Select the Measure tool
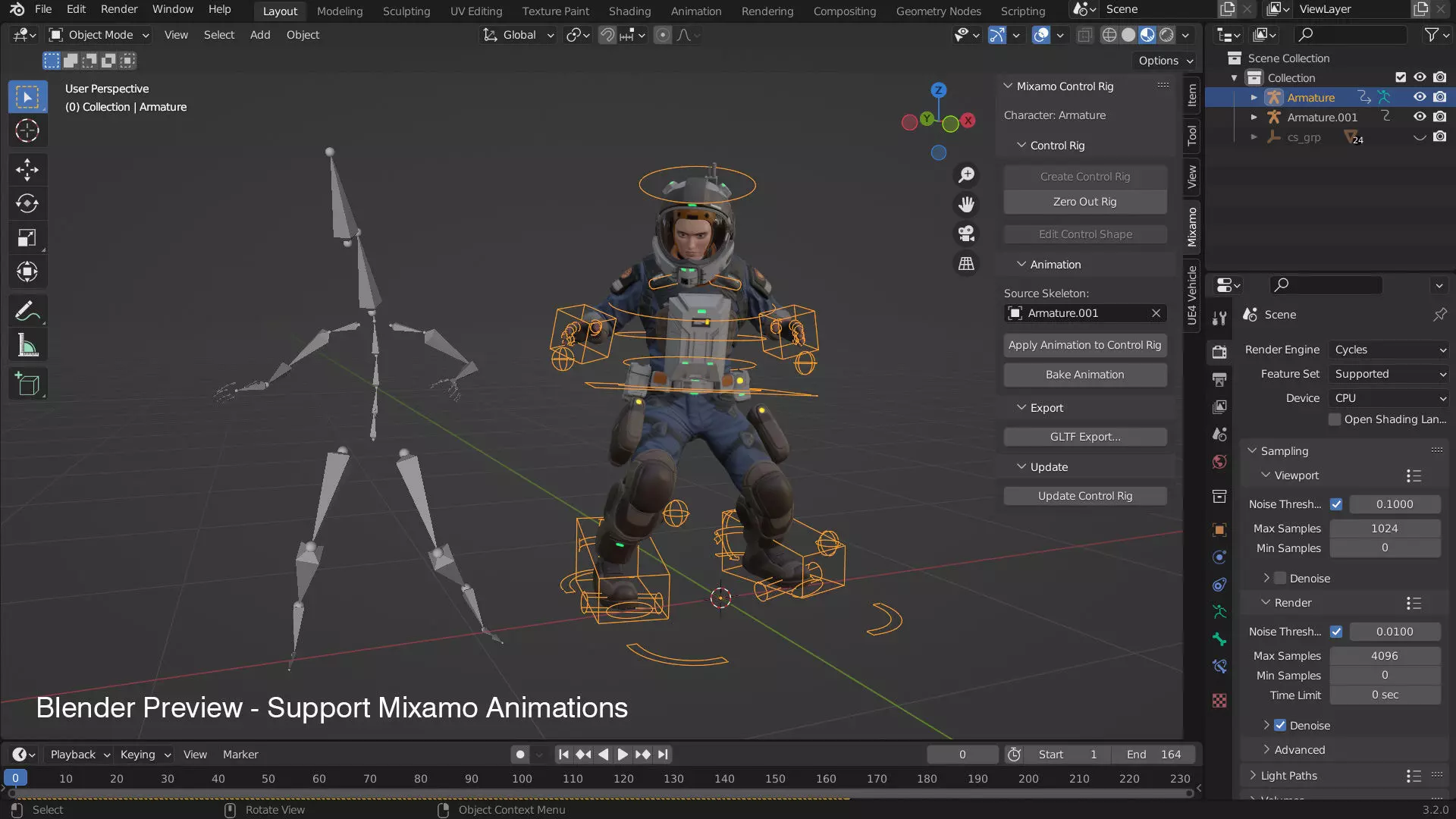The height and width of the screenshot is (819, 1456). (27, 345)
